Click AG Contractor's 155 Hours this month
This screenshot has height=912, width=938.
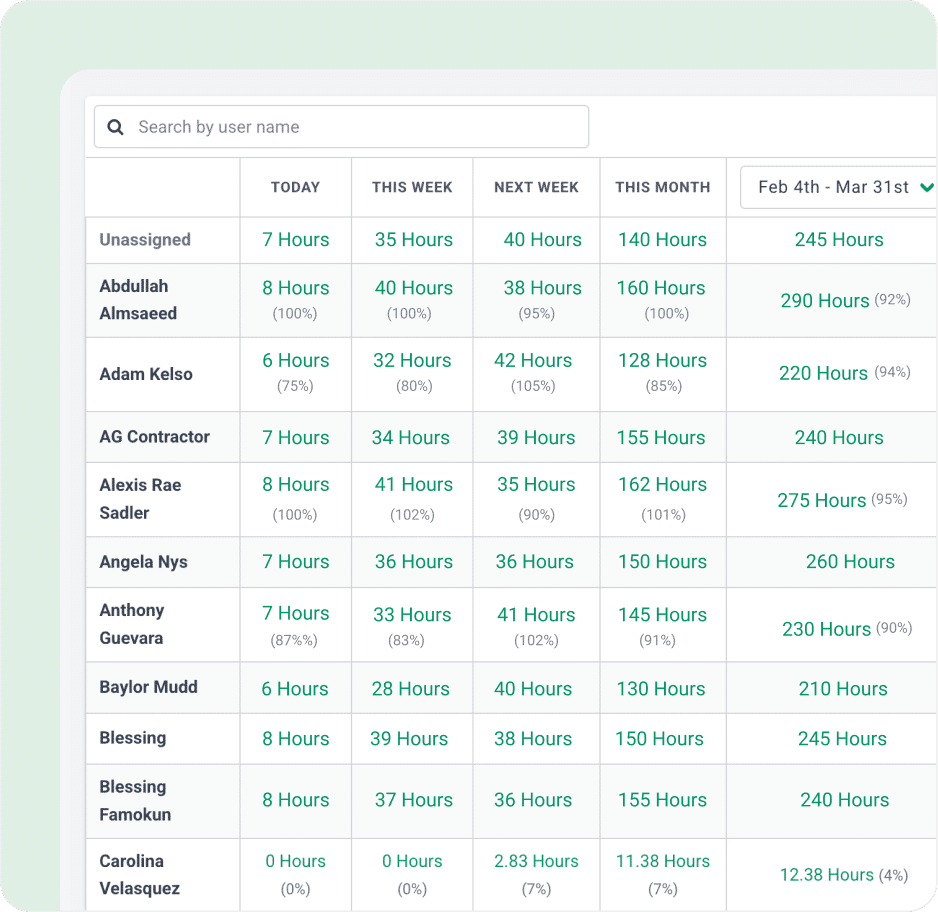[x=660, y=437]
